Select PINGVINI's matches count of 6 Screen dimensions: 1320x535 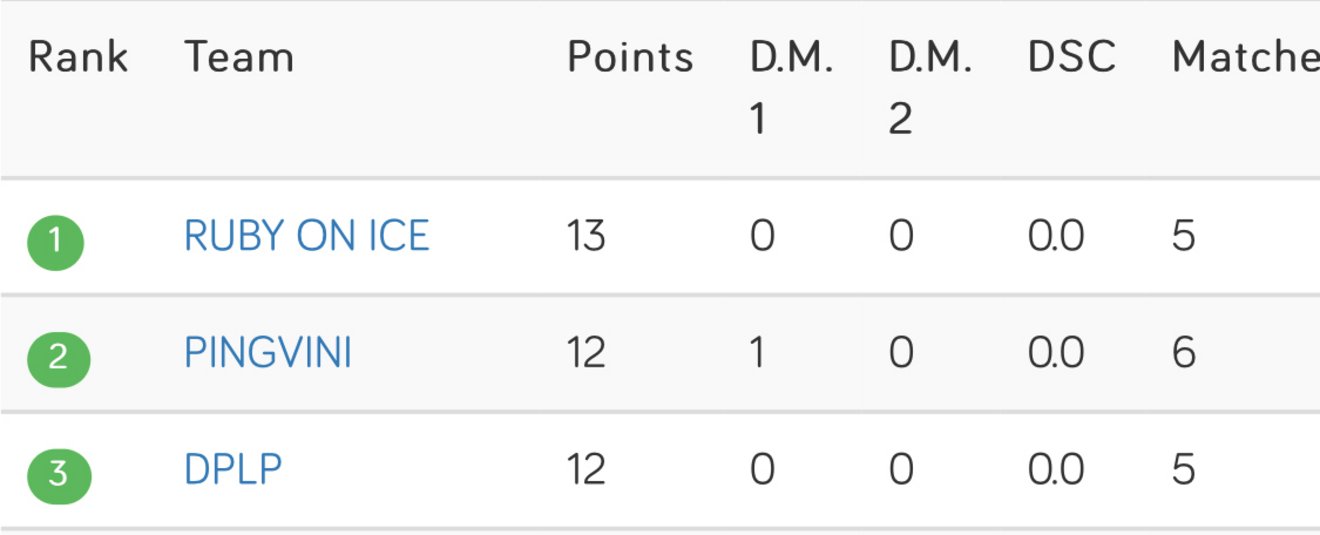pos(1183,353)
